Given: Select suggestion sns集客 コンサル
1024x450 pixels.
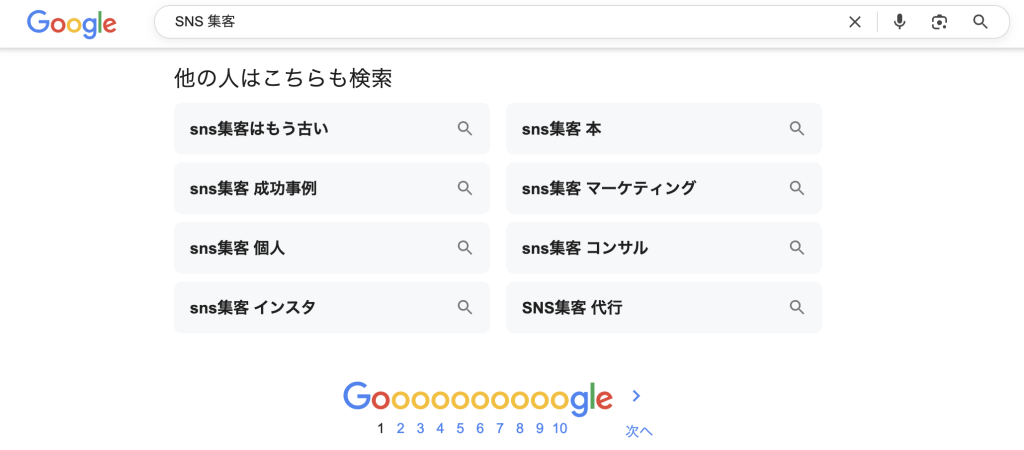Looking at the screenshot, I should coord(664,248).
